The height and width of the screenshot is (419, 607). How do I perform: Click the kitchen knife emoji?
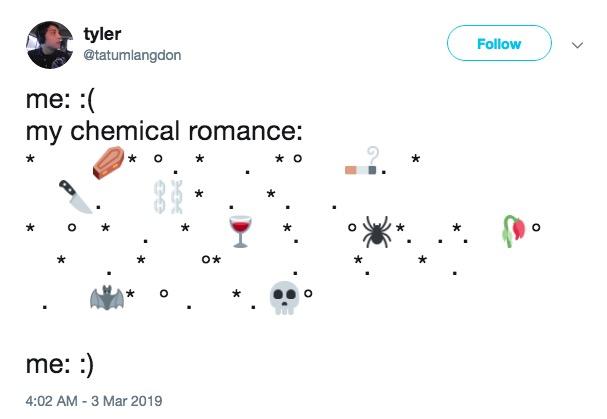pyautogui.click(x=75, y=196)
